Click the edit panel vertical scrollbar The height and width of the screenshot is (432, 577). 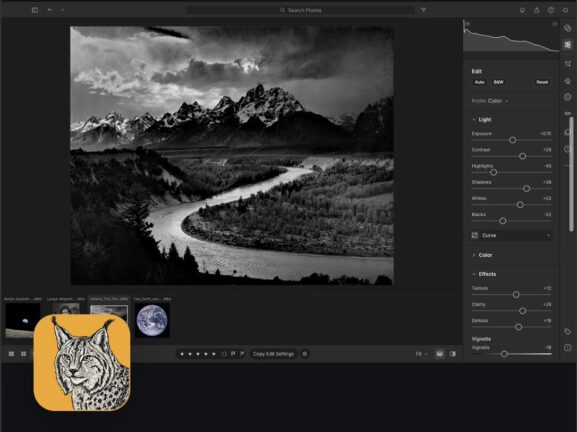coord(571,174)
